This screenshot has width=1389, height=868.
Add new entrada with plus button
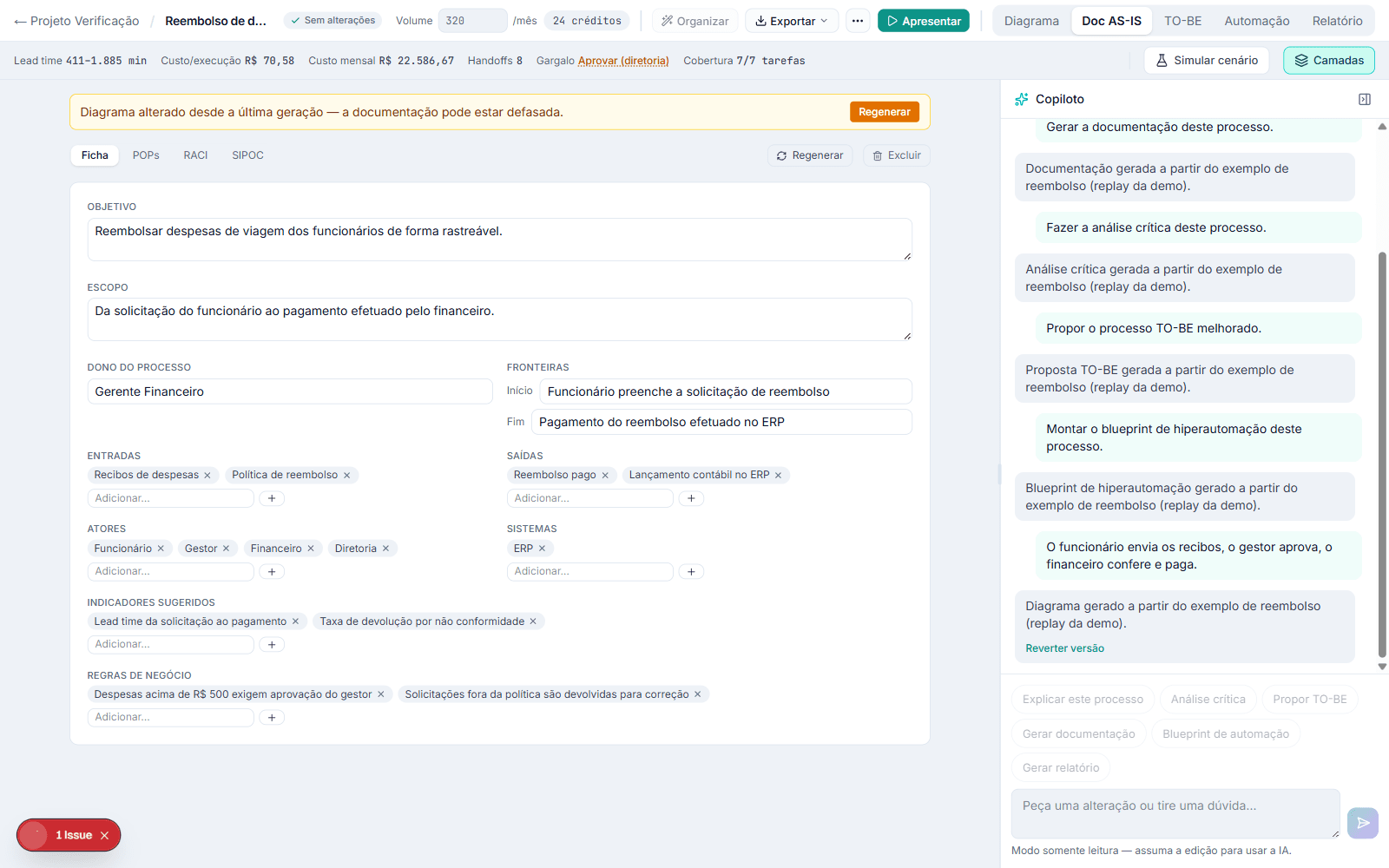coord(272,498)
